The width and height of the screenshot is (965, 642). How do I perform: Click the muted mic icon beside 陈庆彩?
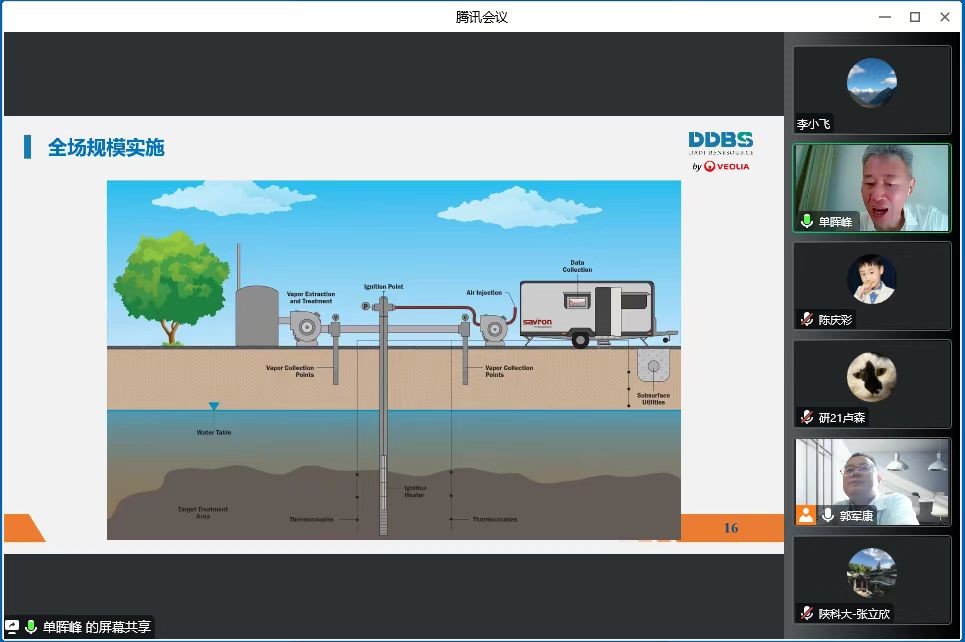807,320
